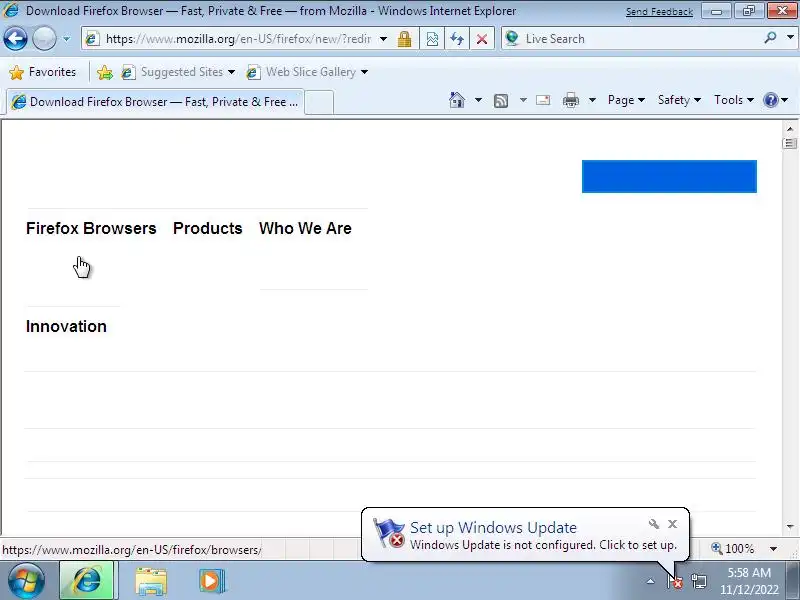Click Internet Explorer taskbar icon
The width and height of the screenshot is (800, 600).
[x=88, y=581]
